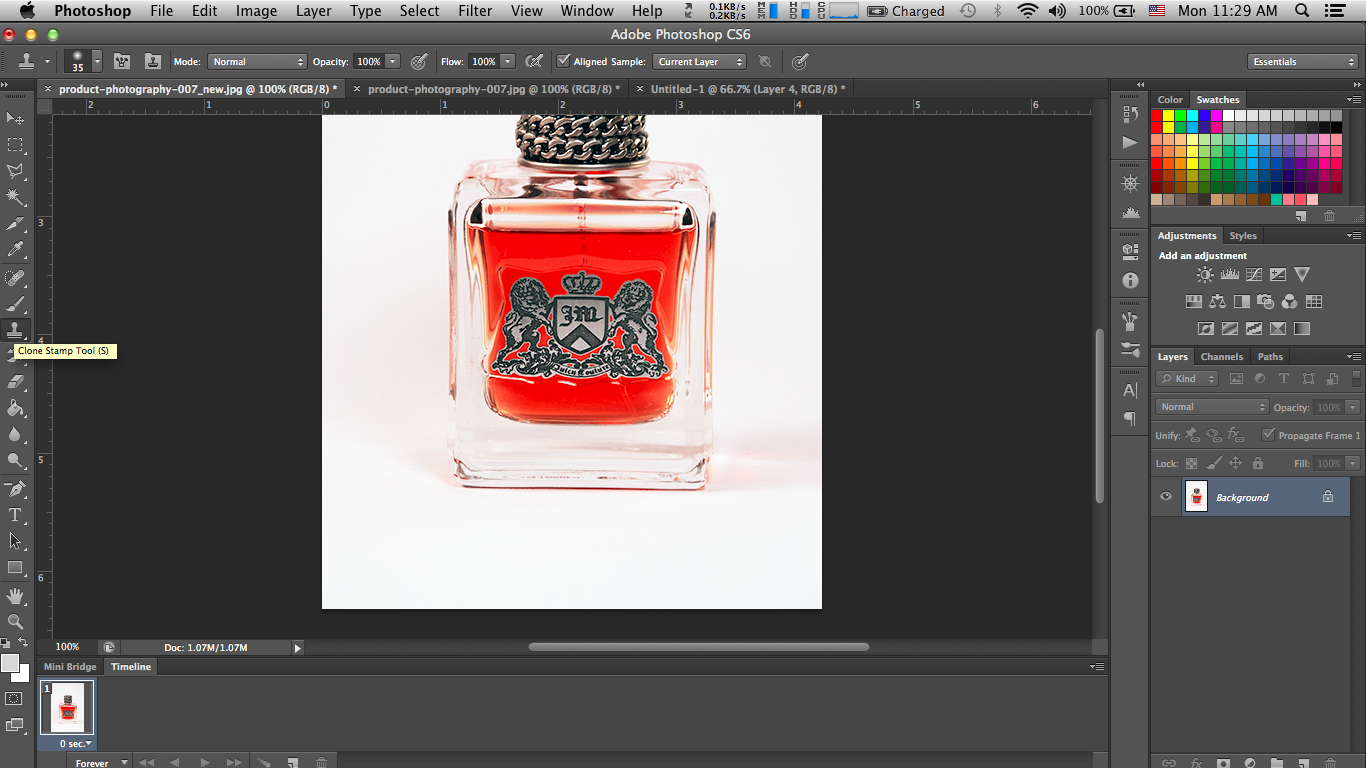Select the Horizontal Type tool

click(15, 515)
